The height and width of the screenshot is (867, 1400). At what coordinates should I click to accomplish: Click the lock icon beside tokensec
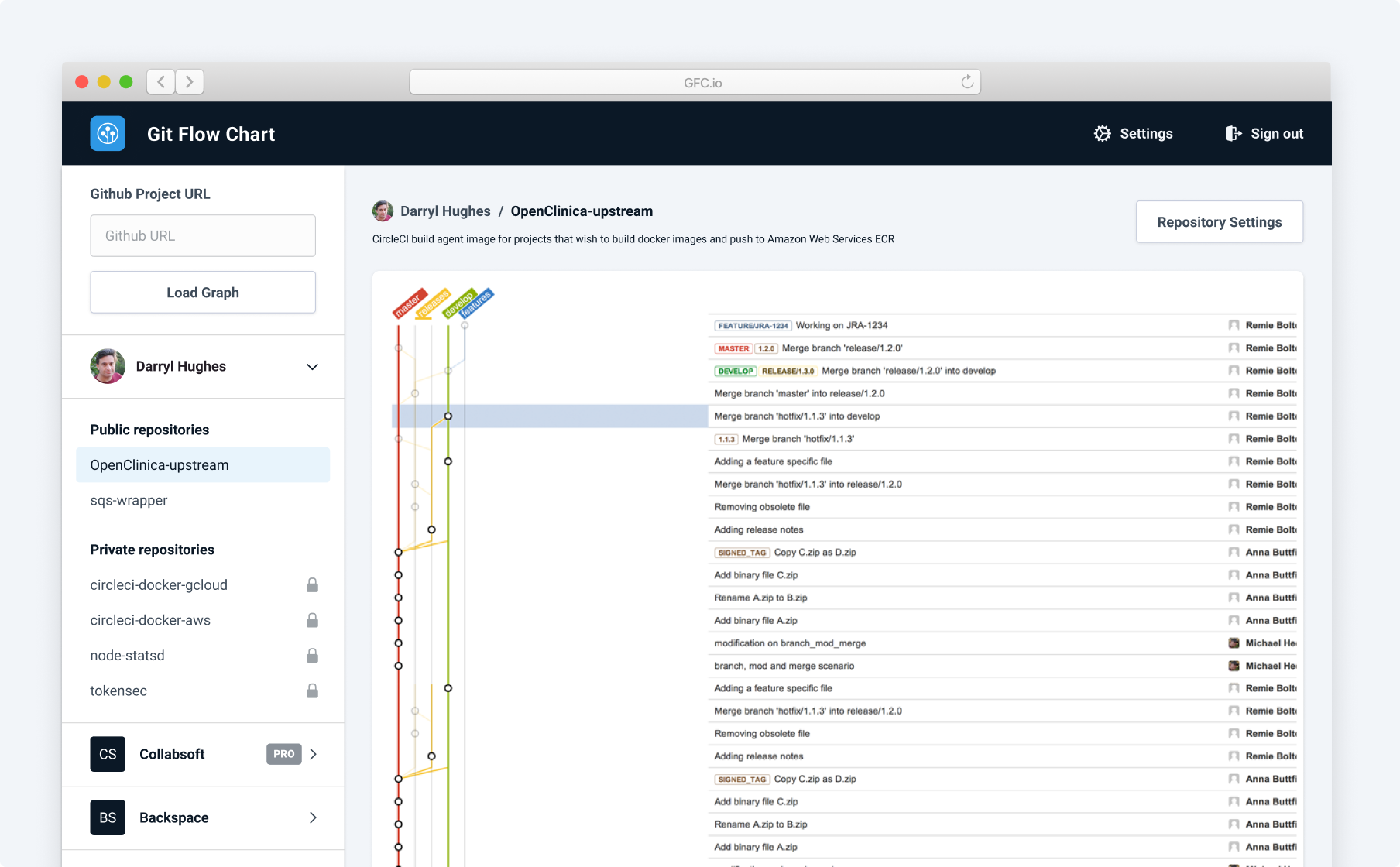click(x=312, y=691)
